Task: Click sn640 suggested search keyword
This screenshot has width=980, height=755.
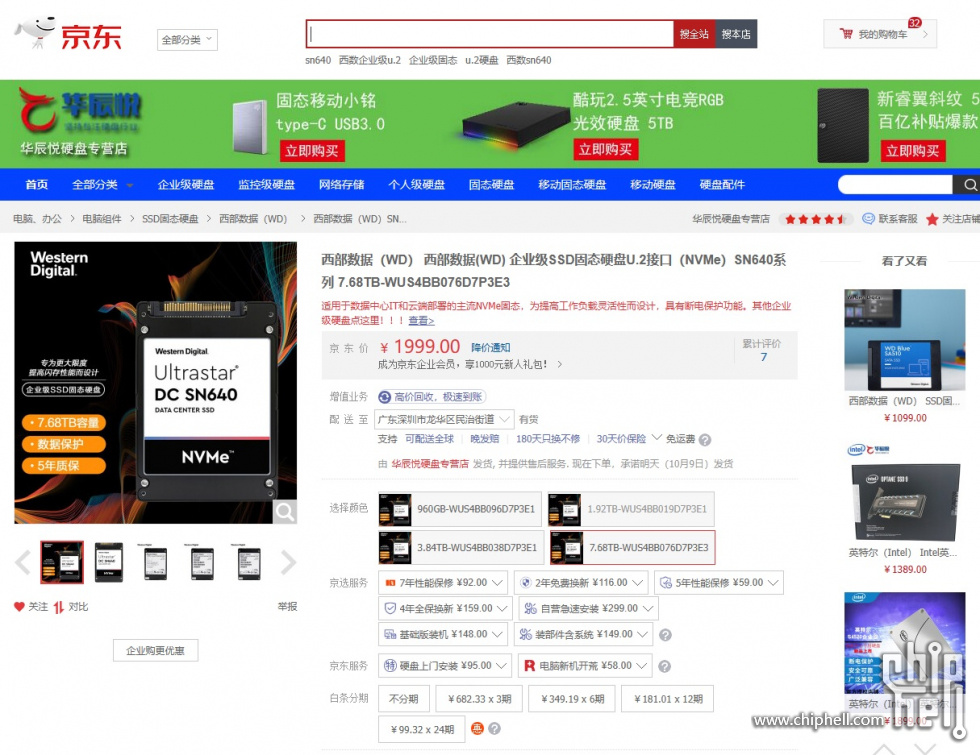Action: click(318, 60)
